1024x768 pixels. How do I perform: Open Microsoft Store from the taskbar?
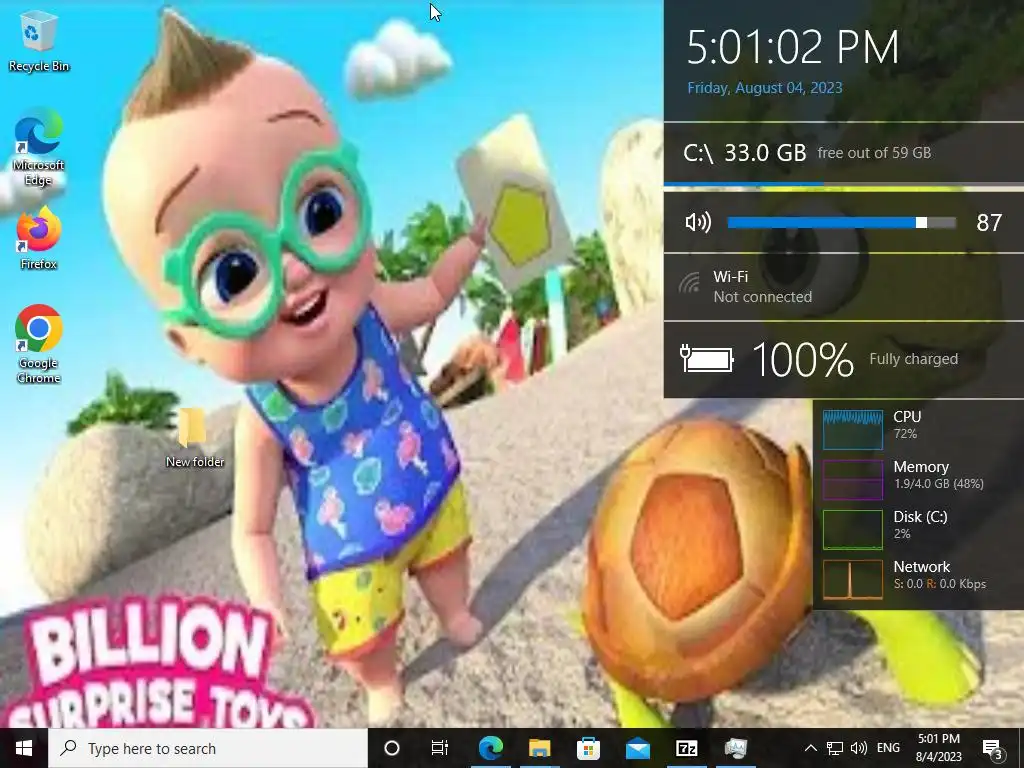click(588, 748)
